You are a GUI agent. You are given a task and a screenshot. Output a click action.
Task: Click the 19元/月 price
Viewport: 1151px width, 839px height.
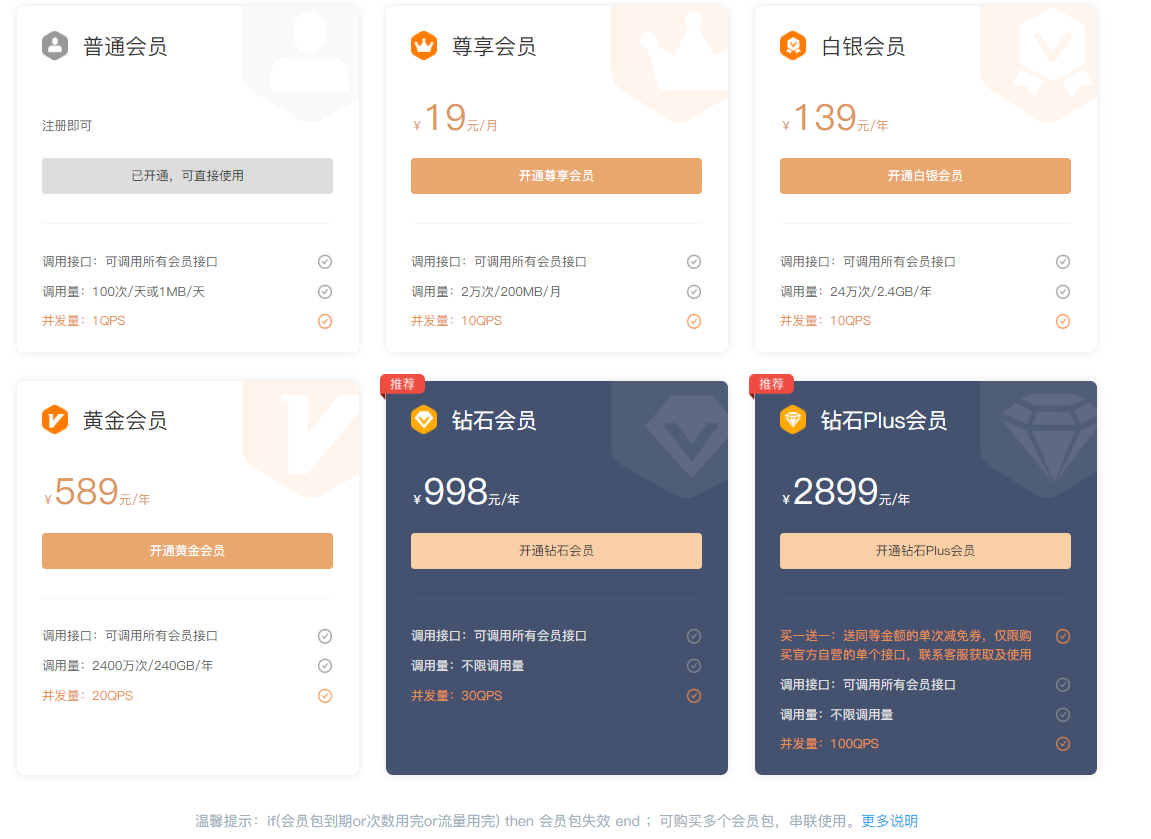455,118
